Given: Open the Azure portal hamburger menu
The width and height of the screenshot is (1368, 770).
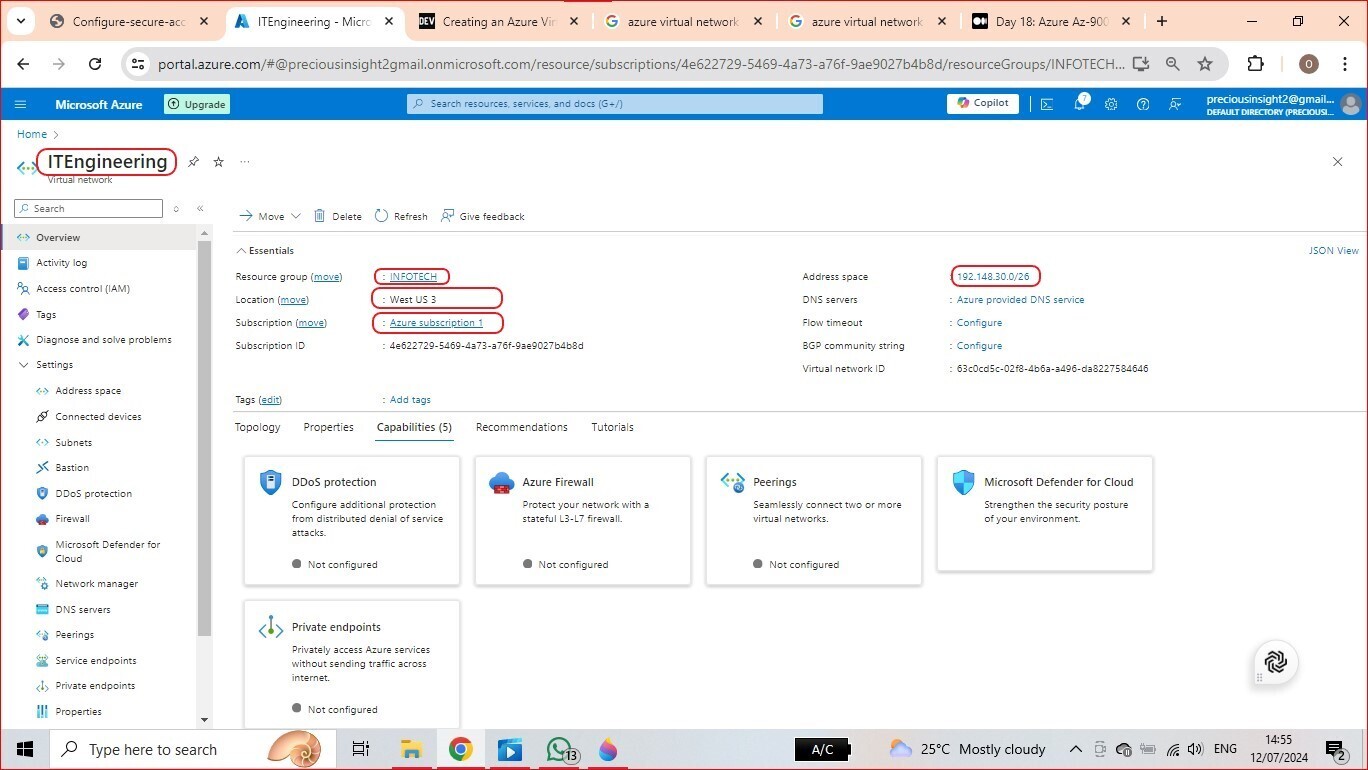Looking at the screenshot, I should pyautogui.click(x=20, y=104).
